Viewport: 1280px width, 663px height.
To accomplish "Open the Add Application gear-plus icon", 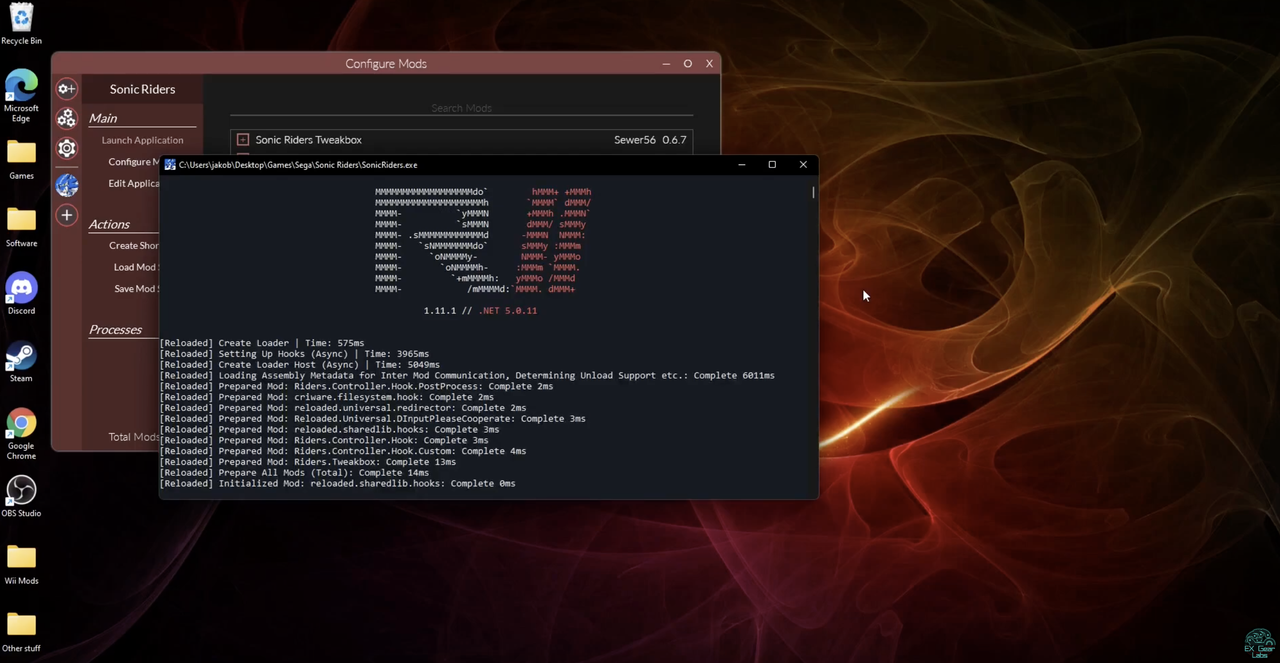I will coord(66,89).
